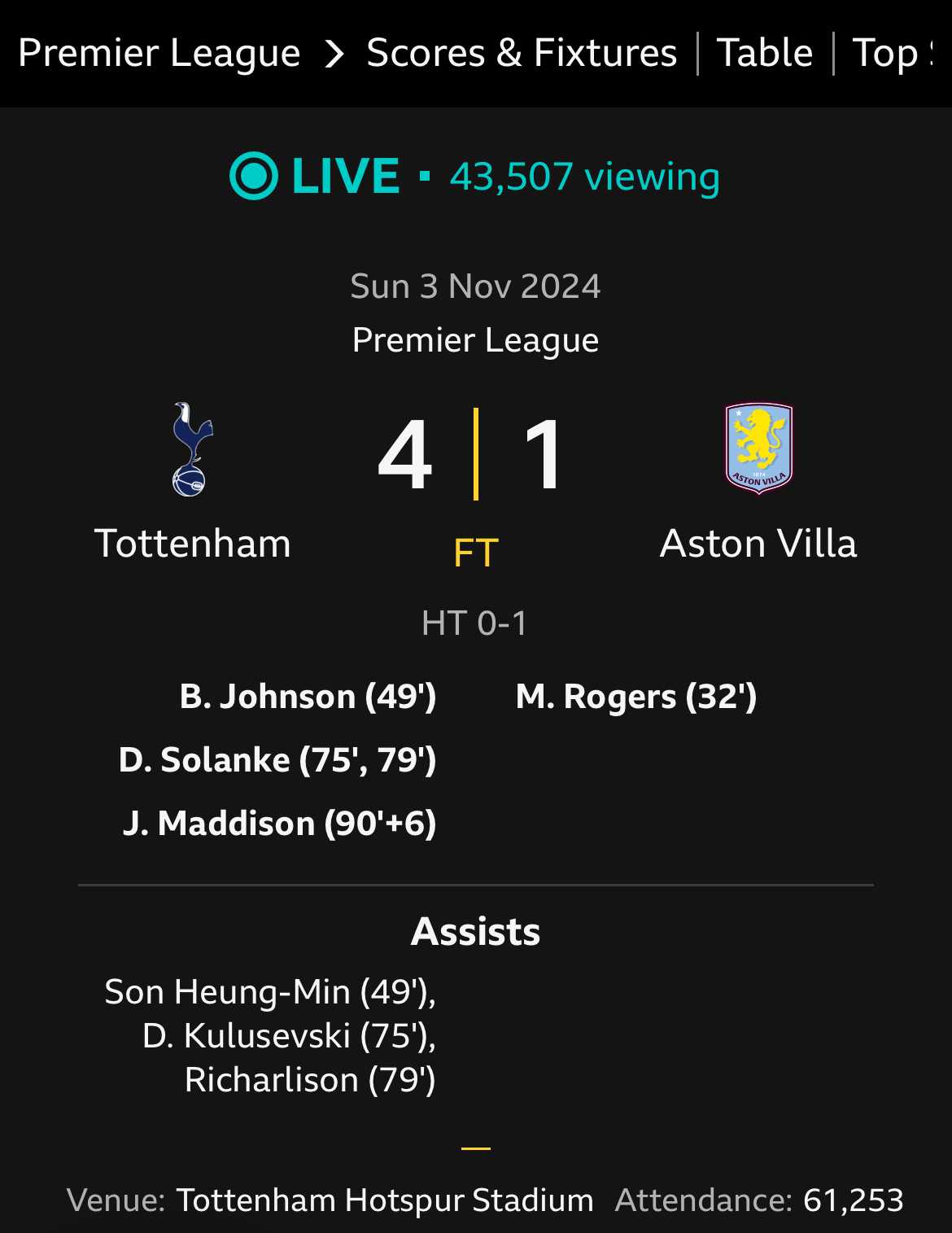
Task: Open the partially visible Top tab
Action: pos(893,54)
